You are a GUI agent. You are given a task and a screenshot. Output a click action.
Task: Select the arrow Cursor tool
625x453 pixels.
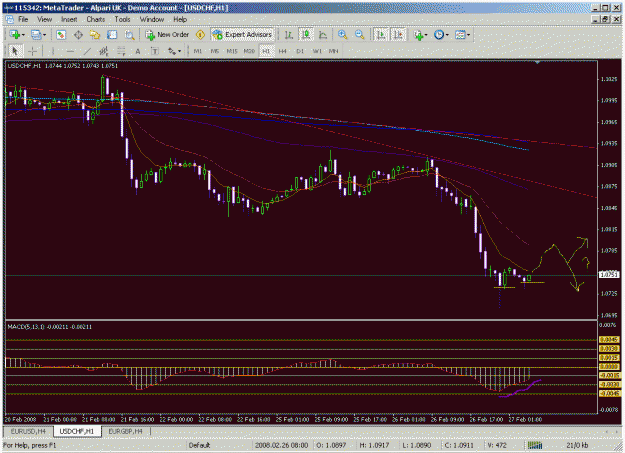pos(15,51)
